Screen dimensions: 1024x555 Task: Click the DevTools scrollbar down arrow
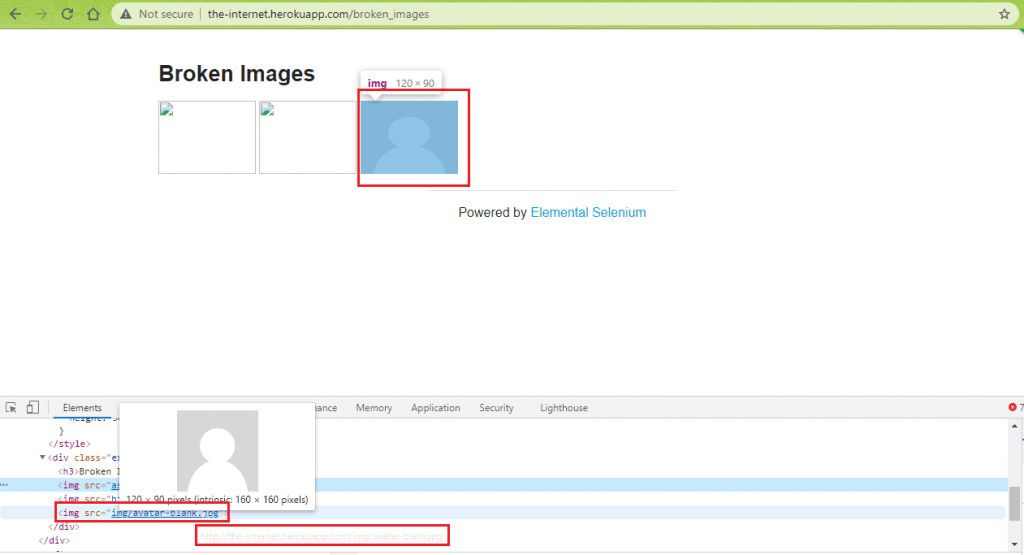tap(1014, 544)
